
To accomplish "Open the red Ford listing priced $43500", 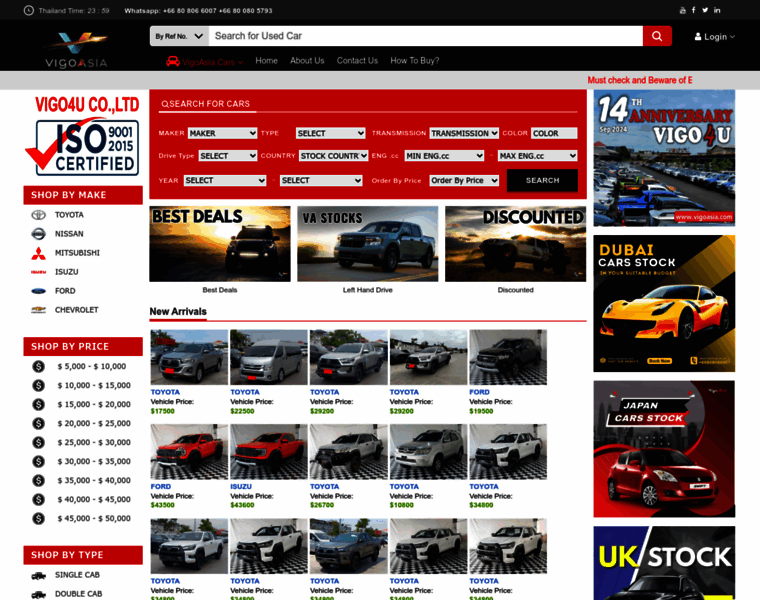I will coord(189,452).
